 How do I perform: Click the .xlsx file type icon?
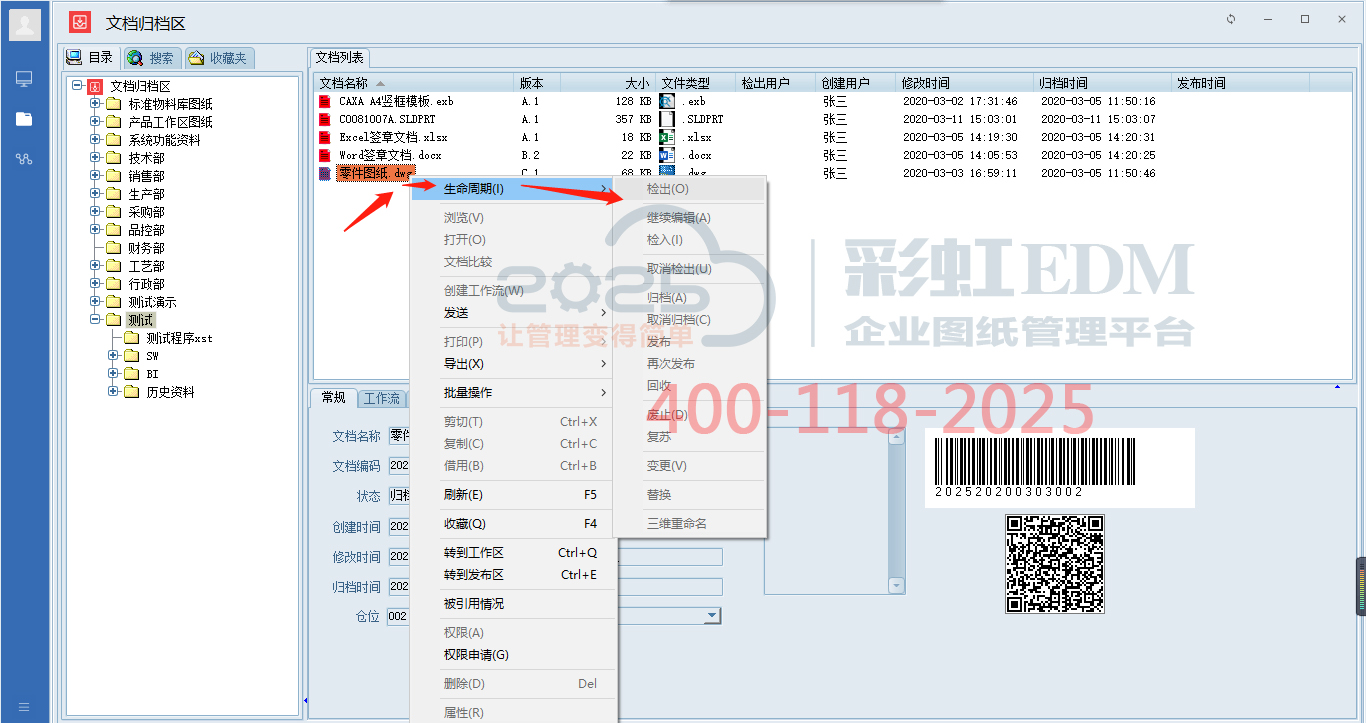pos(667,137)
